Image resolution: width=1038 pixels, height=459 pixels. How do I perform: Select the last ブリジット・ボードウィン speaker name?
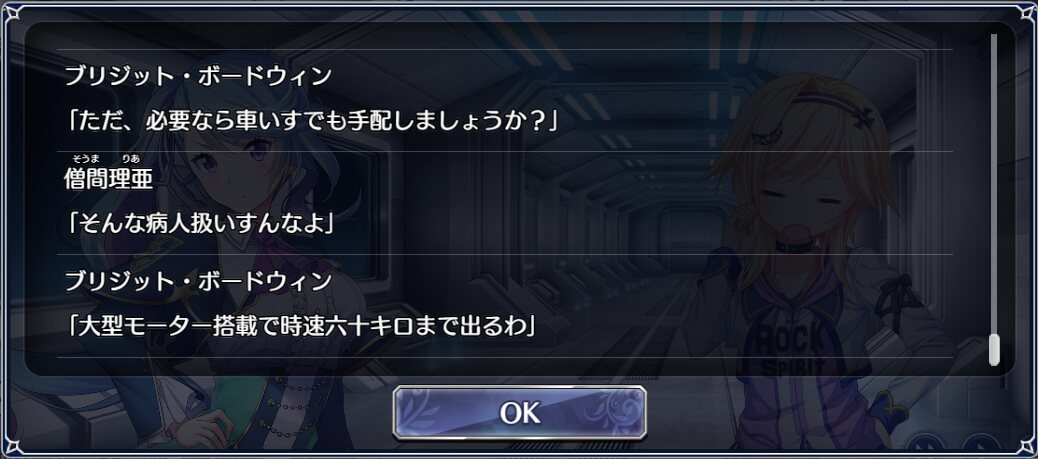[198, 281]
